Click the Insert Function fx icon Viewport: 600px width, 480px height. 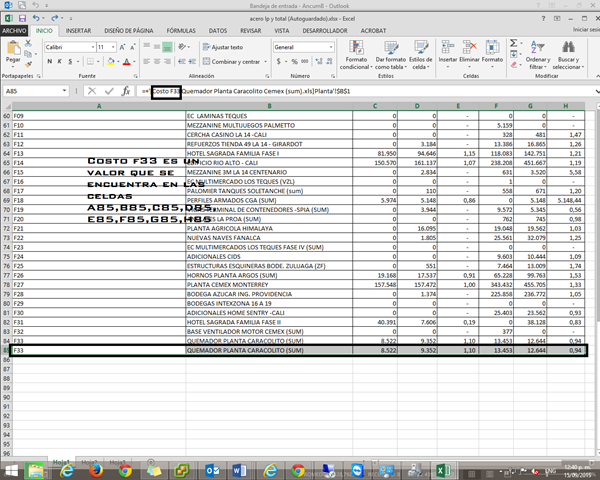coord(126,91)
